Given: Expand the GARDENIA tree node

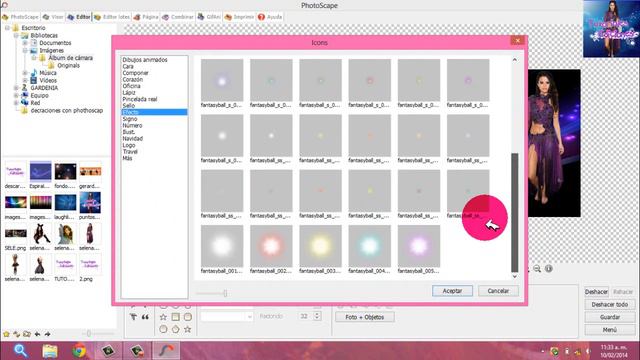Looking at the screenshot, I should (16, 88).
